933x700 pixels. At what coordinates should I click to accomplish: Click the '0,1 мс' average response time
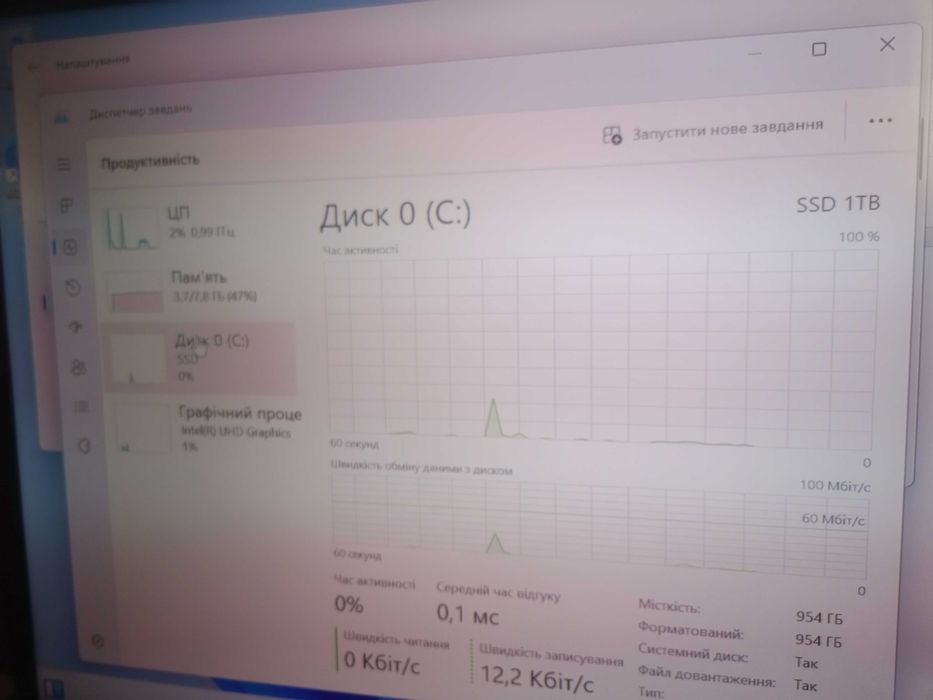pos(468,614)
